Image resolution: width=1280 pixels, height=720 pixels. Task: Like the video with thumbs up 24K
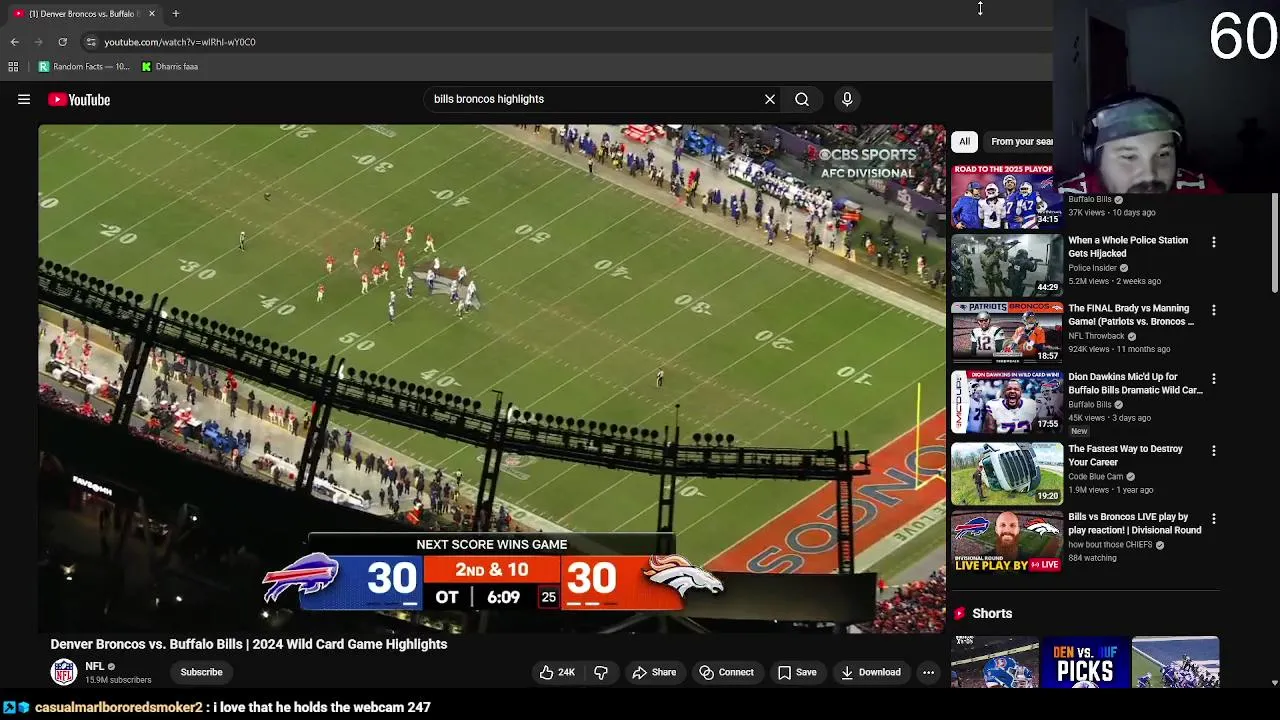point(557,672)
